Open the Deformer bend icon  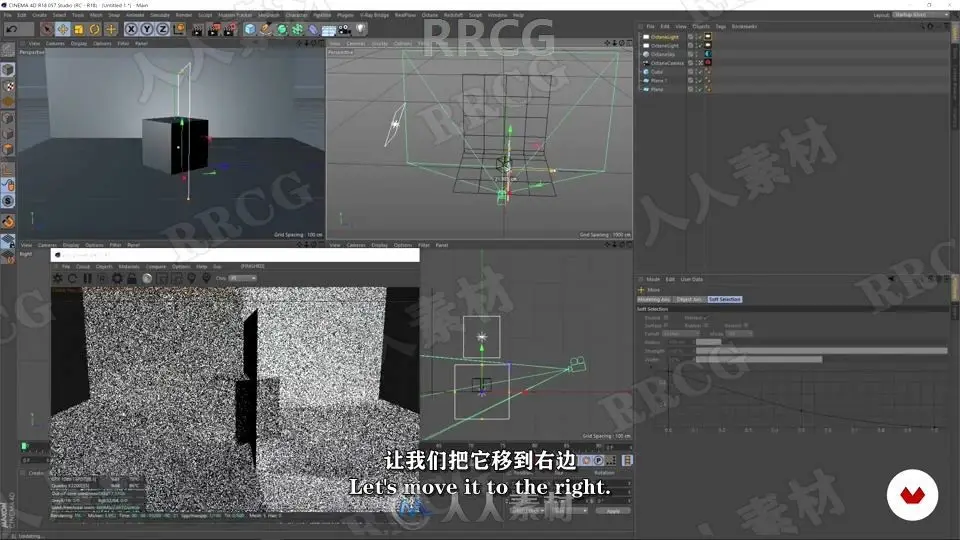[x=313, y=29]
